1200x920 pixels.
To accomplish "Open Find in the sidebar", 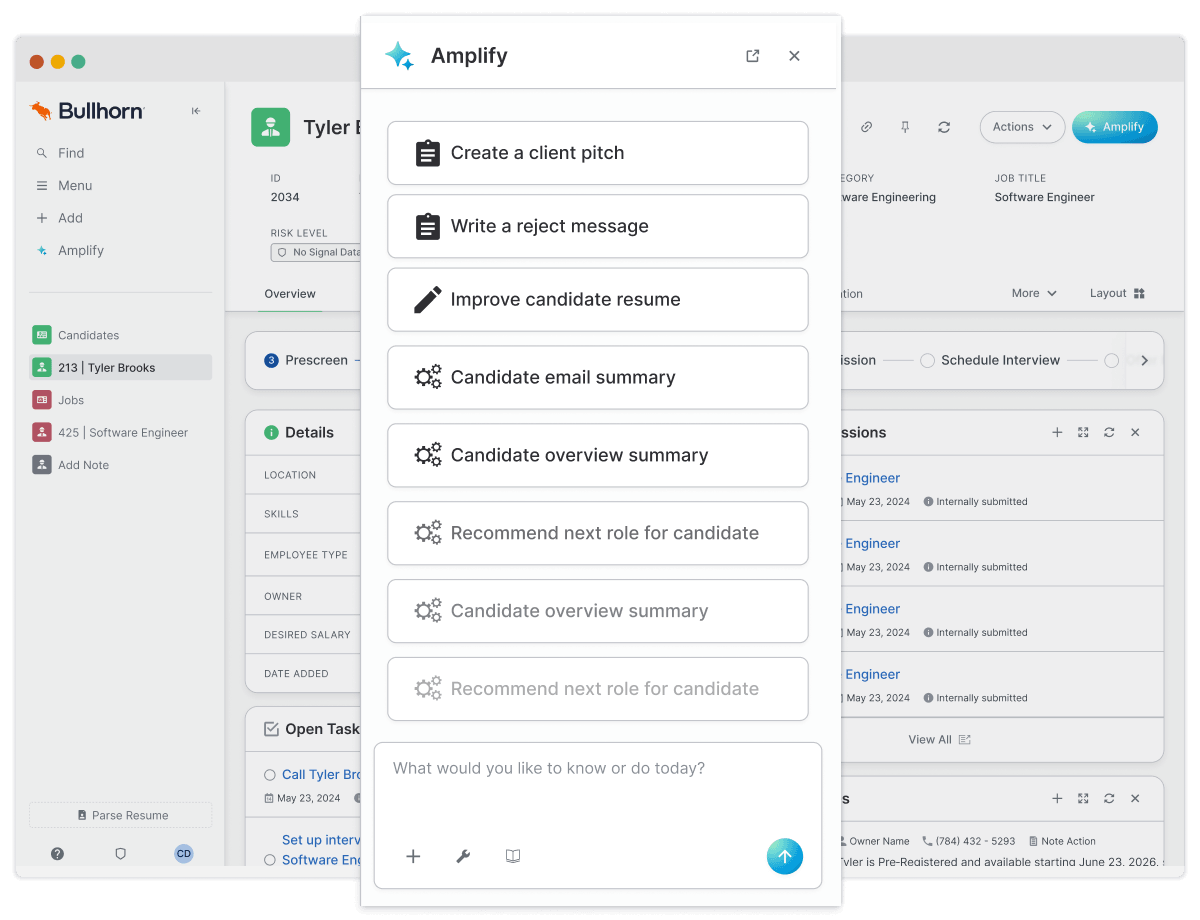I will tap(71, 153).
